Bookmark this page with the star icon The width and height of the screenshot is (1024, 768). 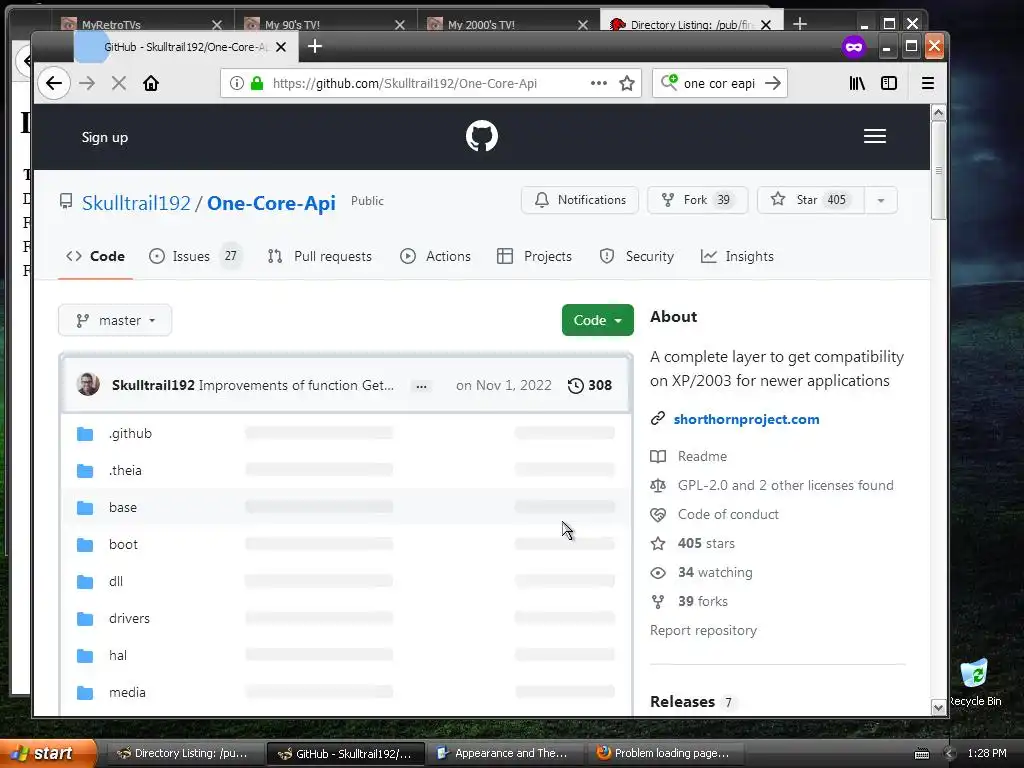(x=627, y=84)
